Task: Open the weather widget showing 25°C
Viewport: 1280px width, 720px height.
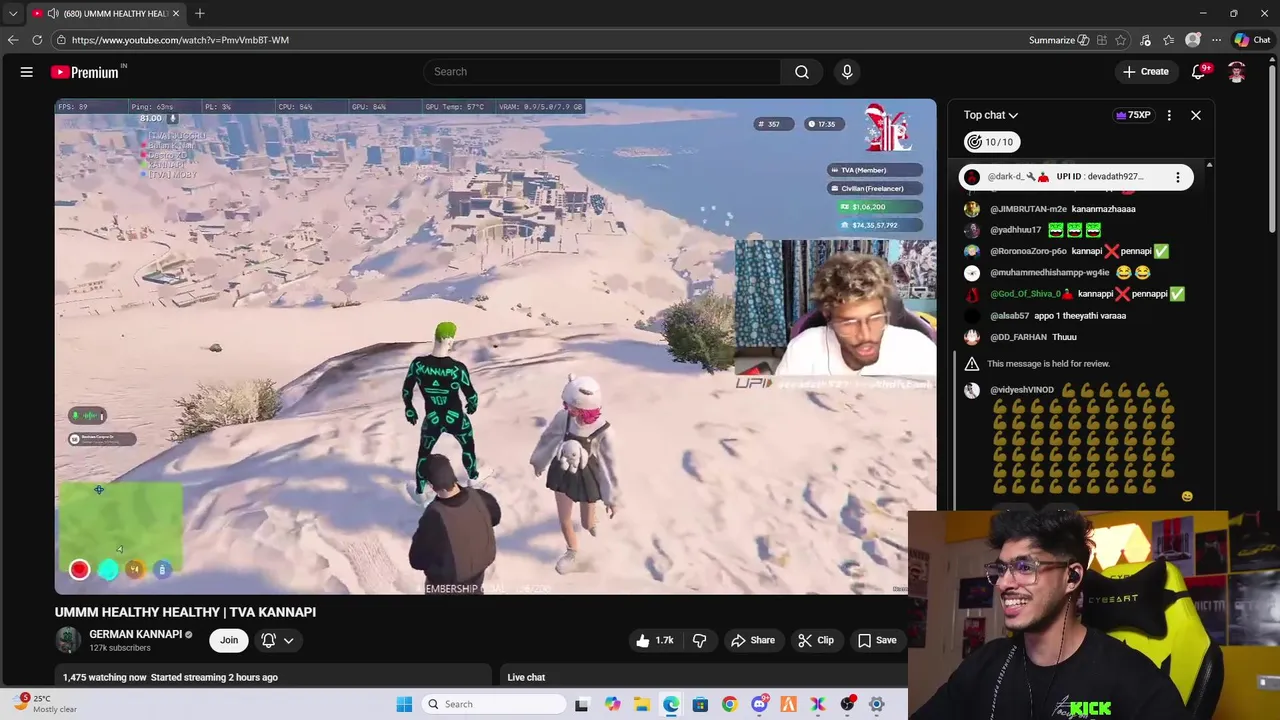Action: coord(45,704)
